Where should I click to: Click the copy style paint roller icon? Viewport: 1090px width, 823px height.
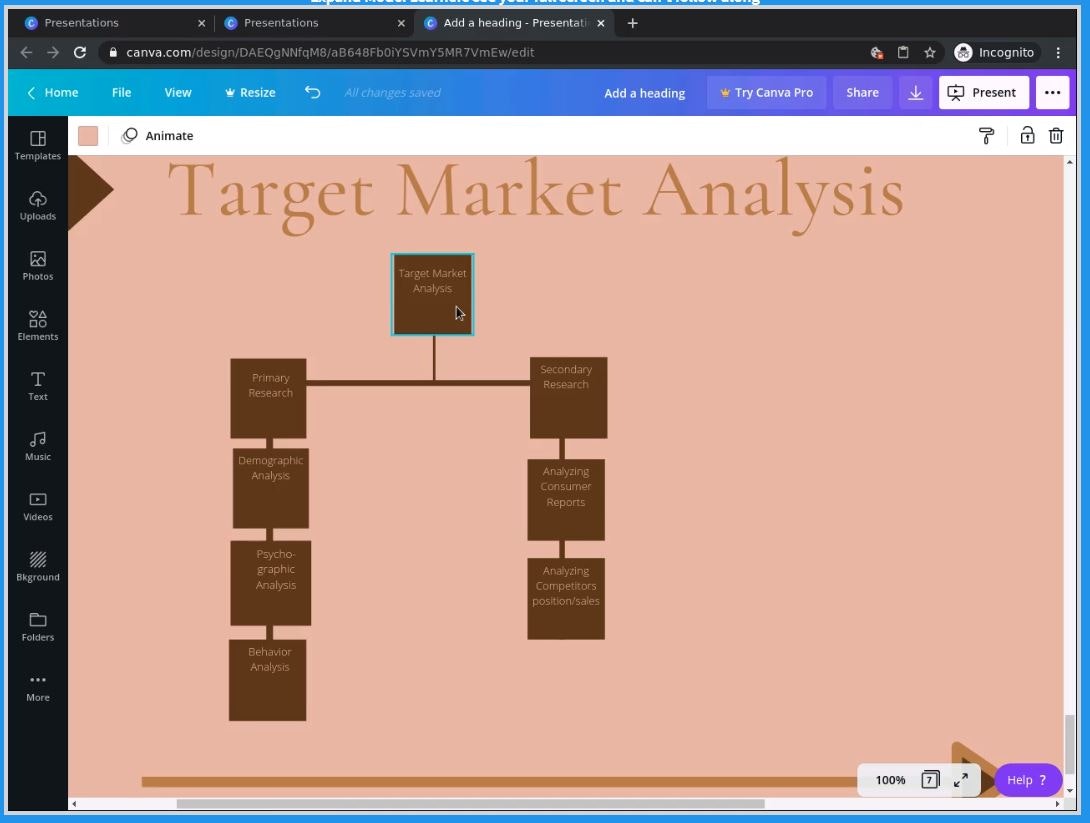pos(986,136)
